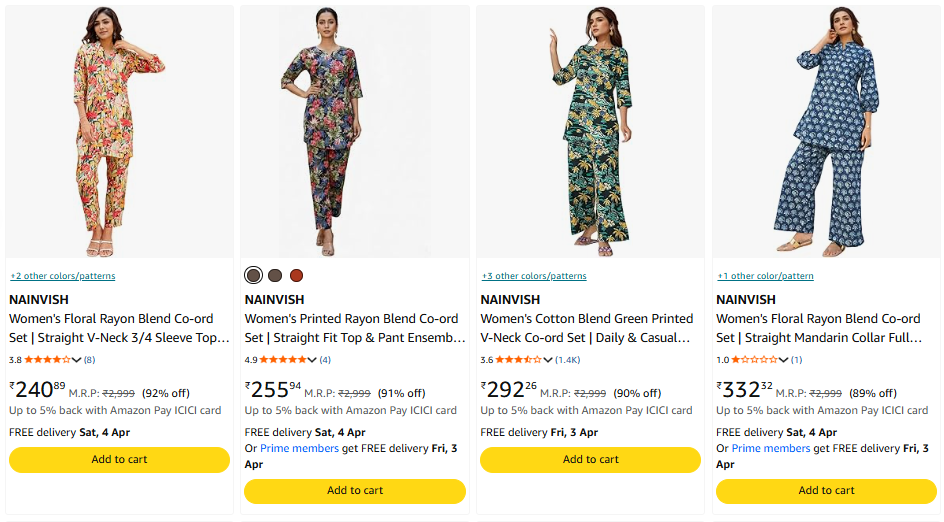The image size is (944, 522).
Task: Click the 3.6 star rating icons
Action: click(519, 360)
